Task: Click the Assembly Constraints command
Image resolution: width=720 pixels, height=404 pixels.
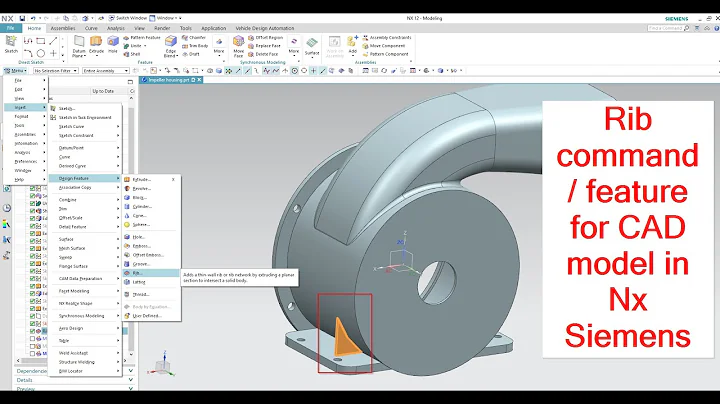Action: click(x=387, y=38)
